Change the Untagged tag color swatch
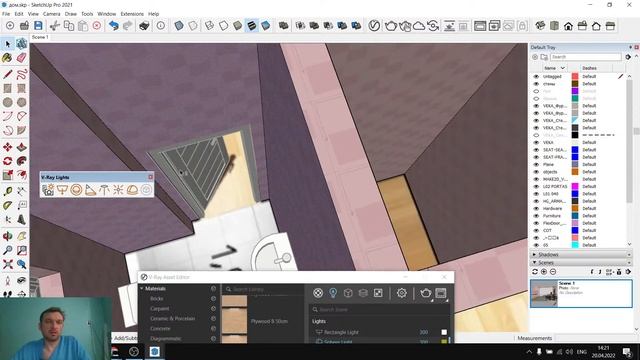The height and width of the screenshot is (360, 640). 575,76
